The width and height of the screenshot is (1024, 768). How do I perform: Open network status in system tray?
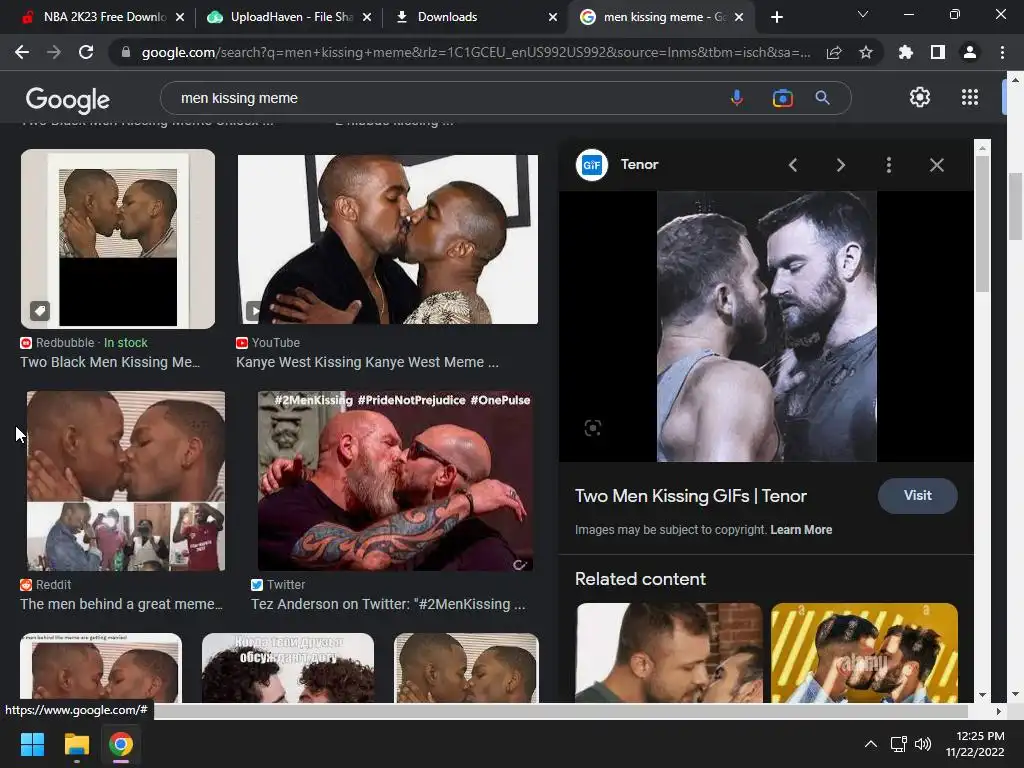pyautogui.click(x=899, y=744)
